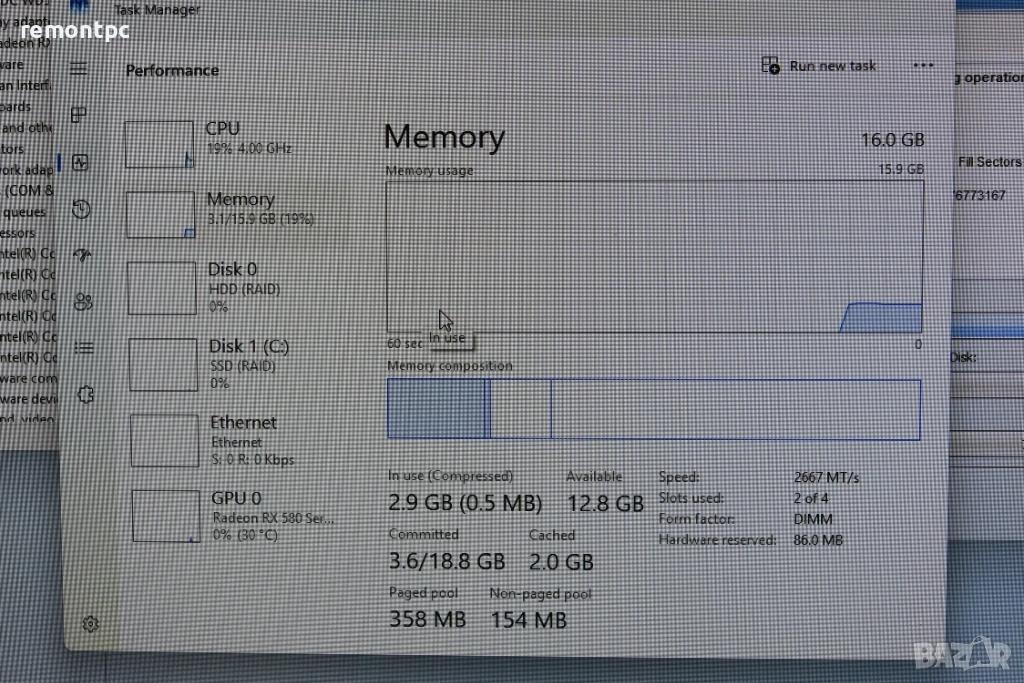
Task: Click the 'Memory composition' label
Action: tap(450, 366)
